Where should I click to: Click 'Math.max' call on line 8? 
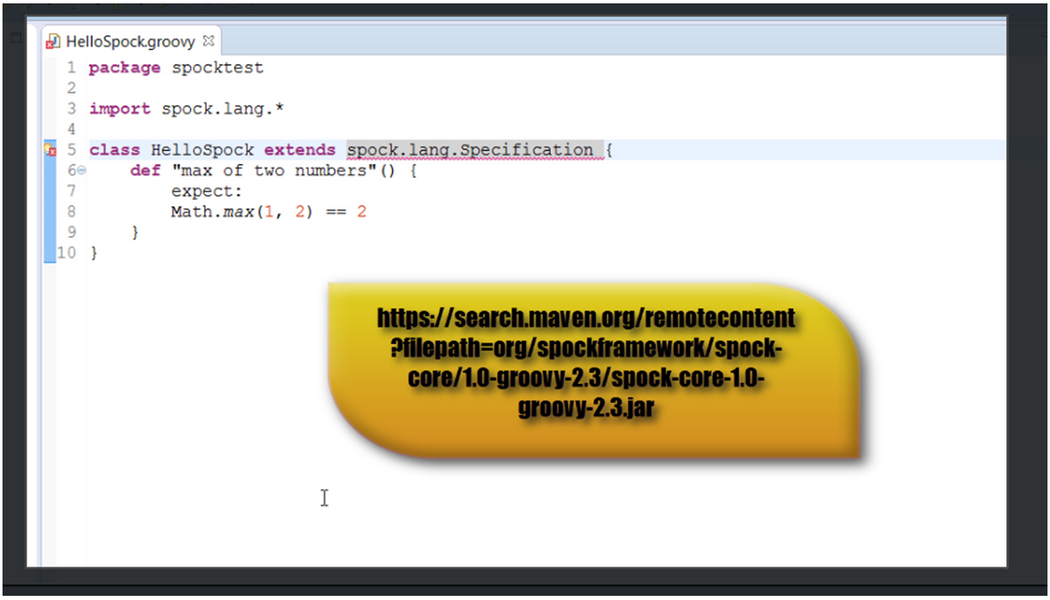(212, 212)
